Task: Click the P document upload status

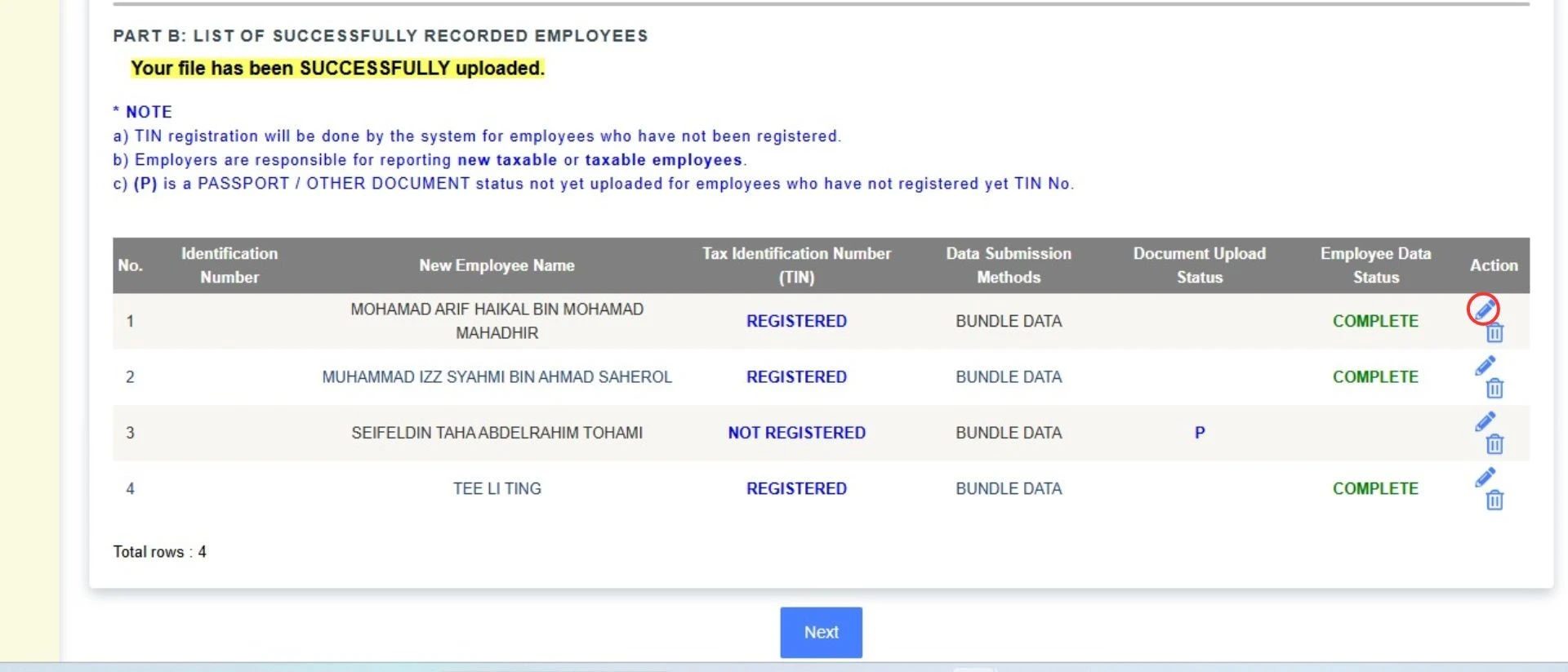Action: tap(1199, 433)
